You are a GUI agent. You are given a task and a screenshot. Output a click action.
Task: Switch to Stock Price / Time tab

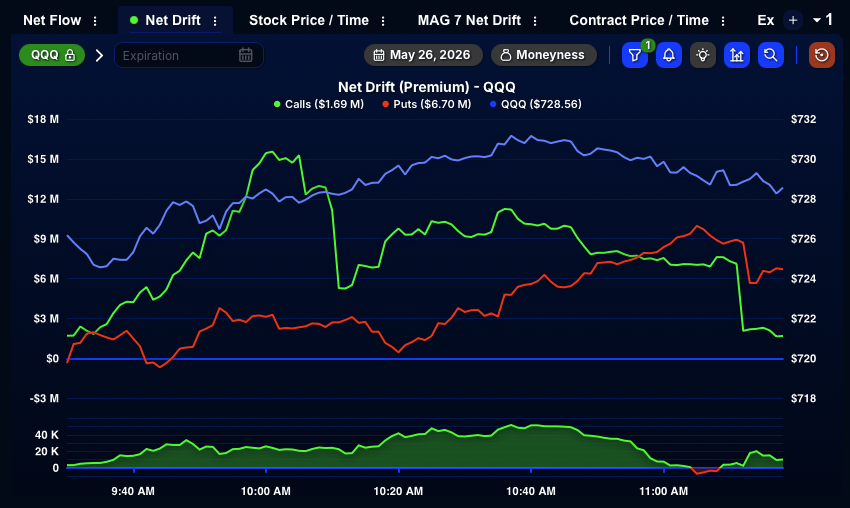point(308,21)
